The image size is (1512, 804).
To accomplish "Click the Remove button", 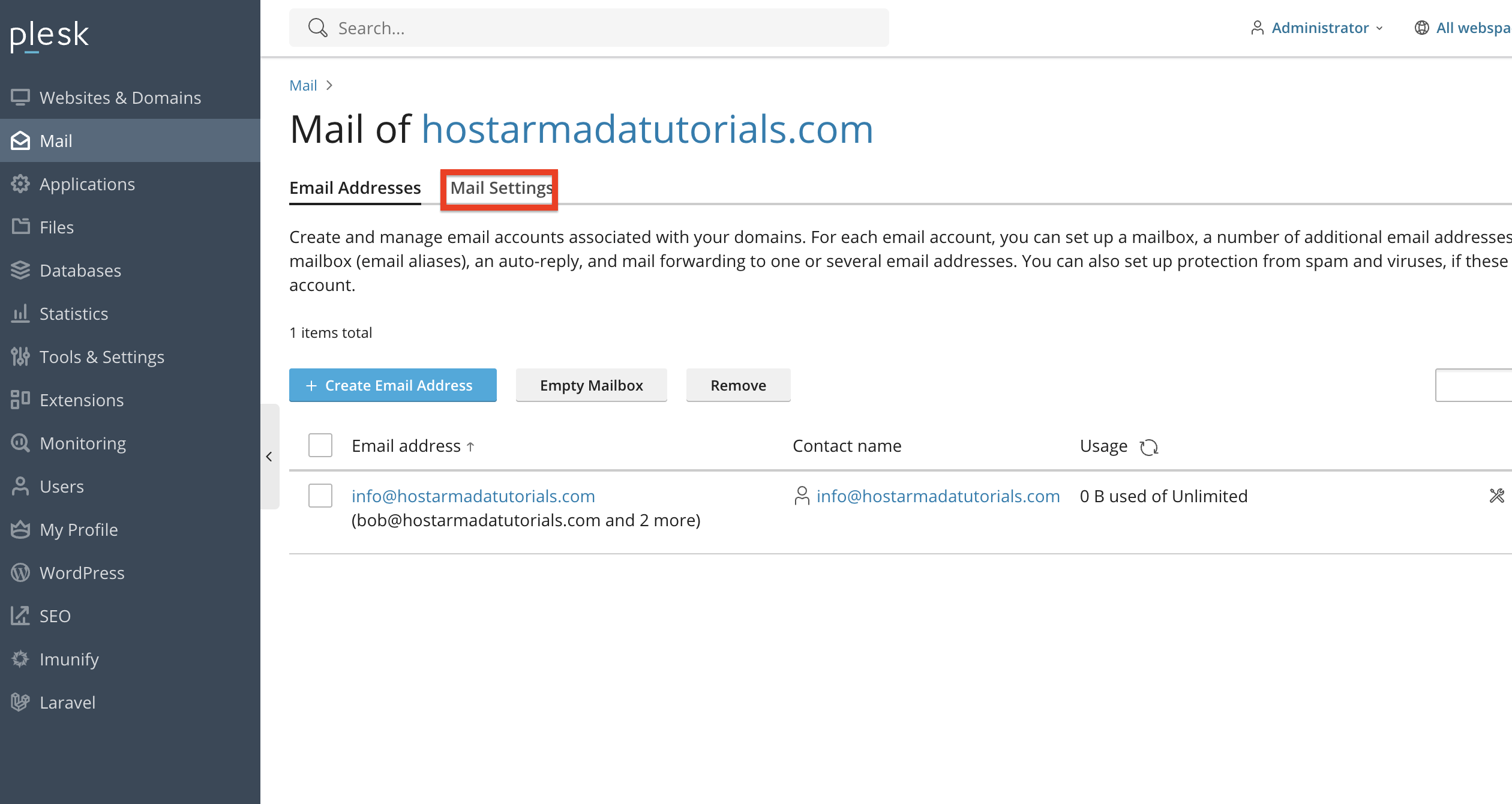I will click(739, 385).
